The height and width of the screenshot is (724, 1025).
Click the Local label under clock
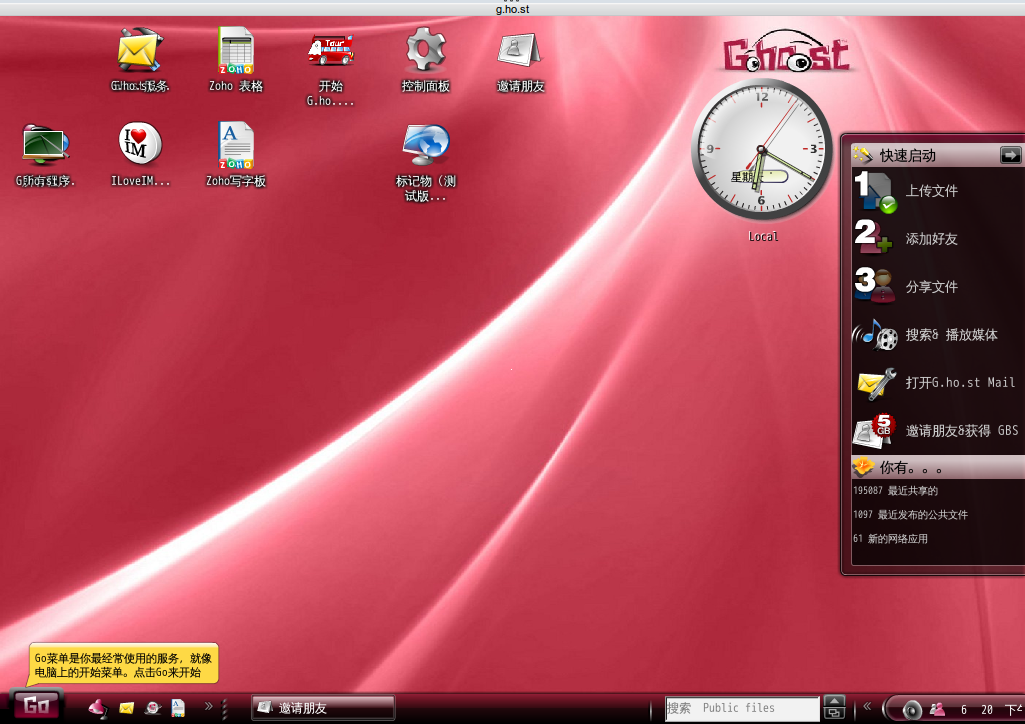[x=763, y=237]
